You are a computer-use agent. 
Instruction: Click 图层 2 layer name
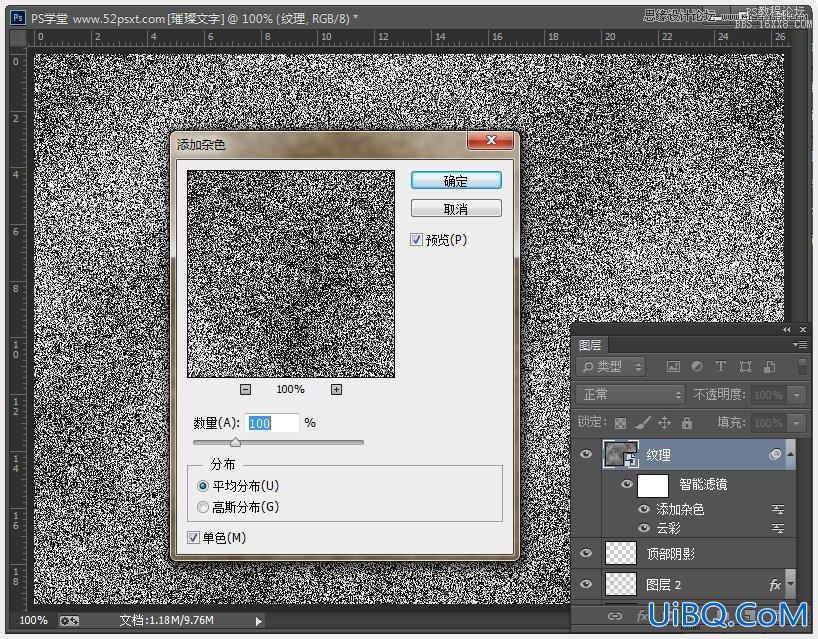pyautogui.click(x=664, y=585)
